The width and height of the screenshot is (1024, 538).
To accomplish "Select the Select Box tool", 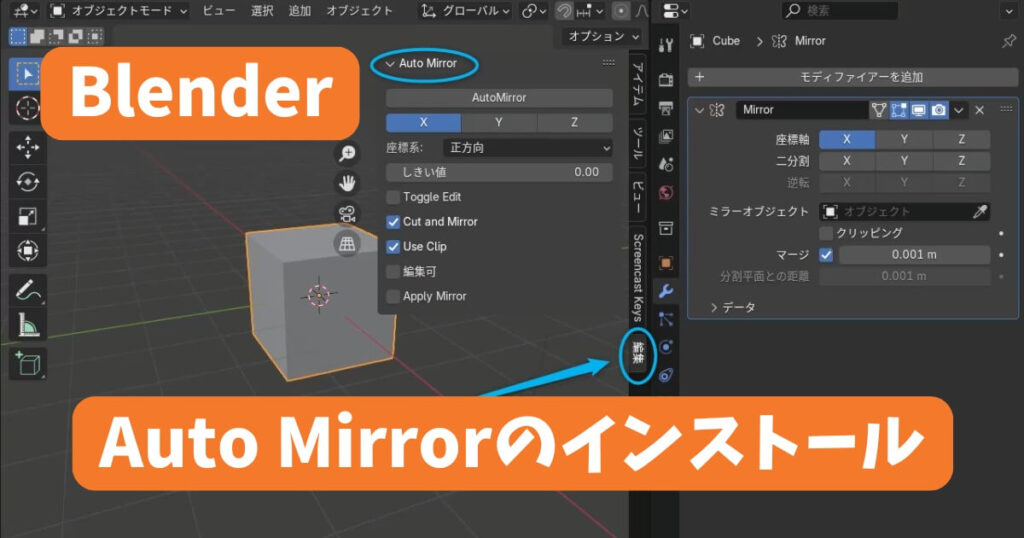I will [x=27, y=74].
